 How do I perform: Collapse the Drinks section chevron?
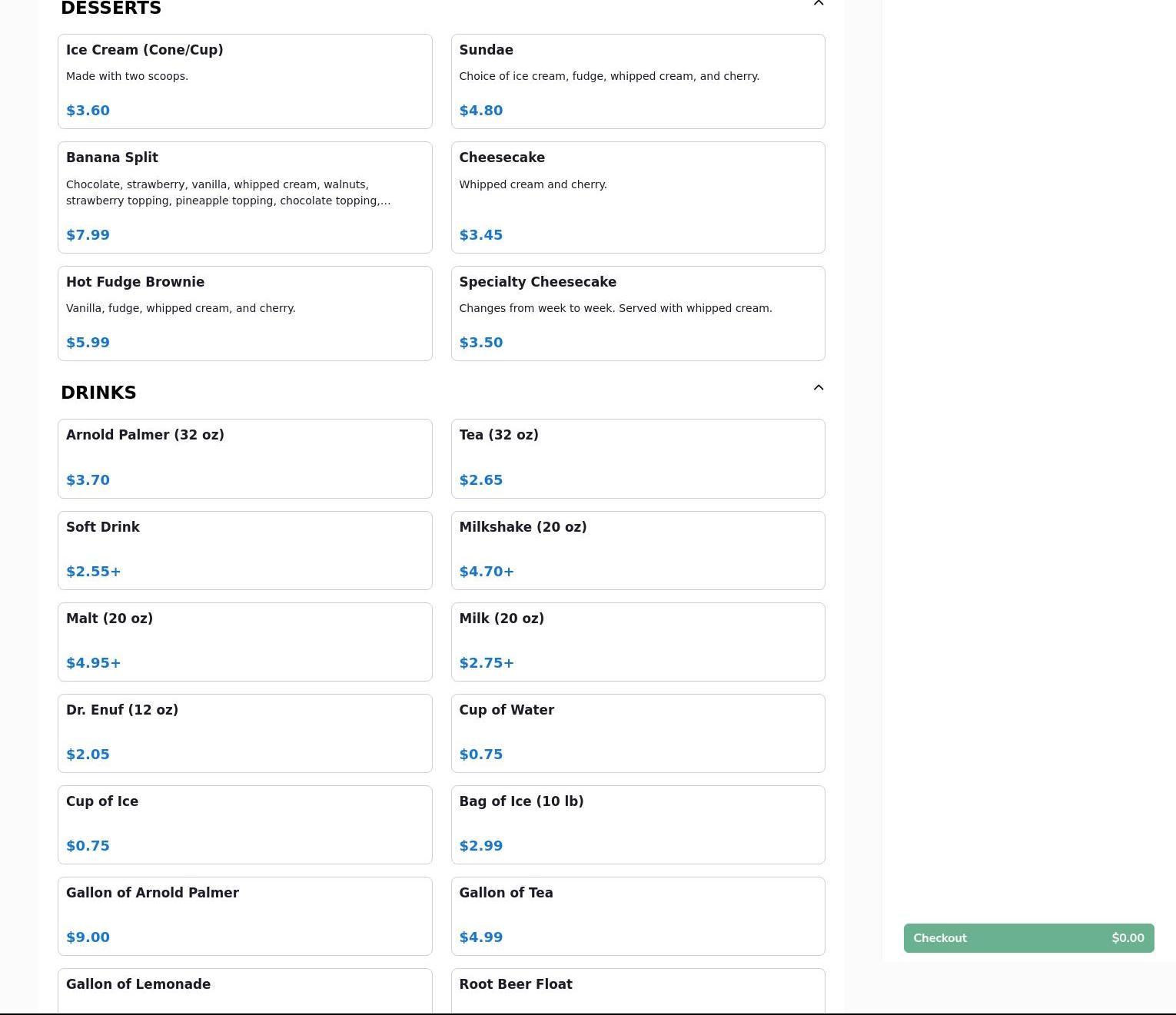click(x=818, y=388)
